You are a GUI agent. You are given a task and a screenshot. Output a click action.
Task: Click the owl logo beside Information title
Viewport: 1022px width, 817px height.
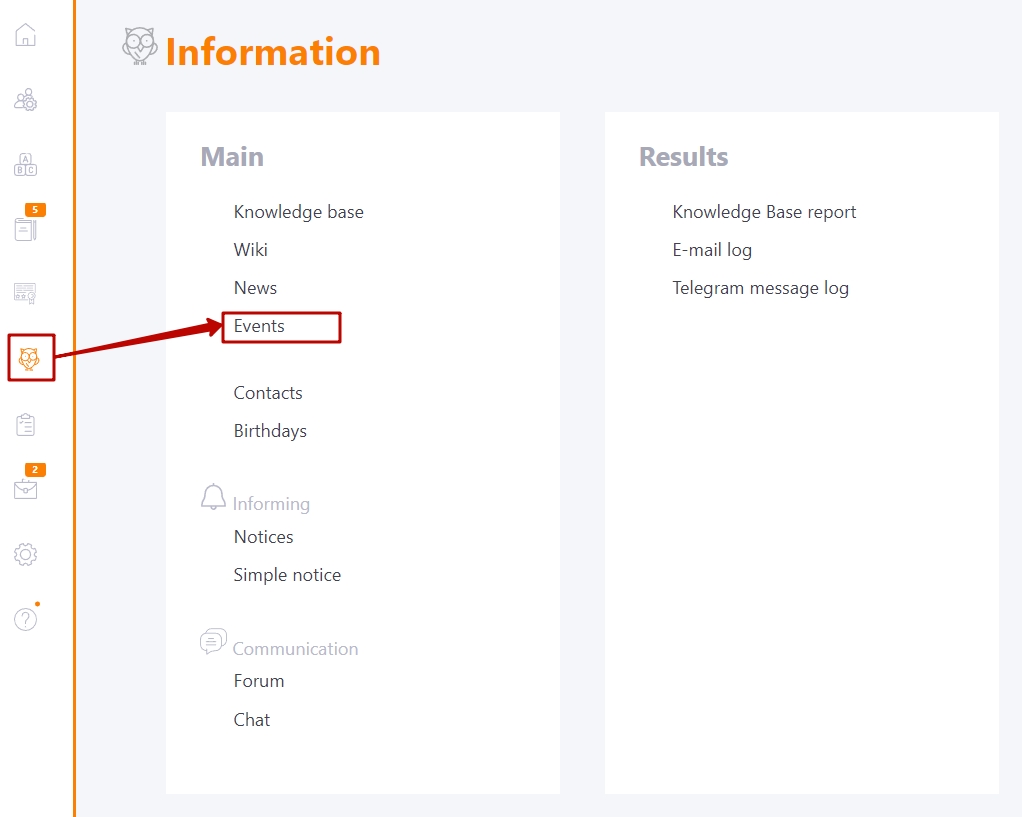(x=139, y=46)
